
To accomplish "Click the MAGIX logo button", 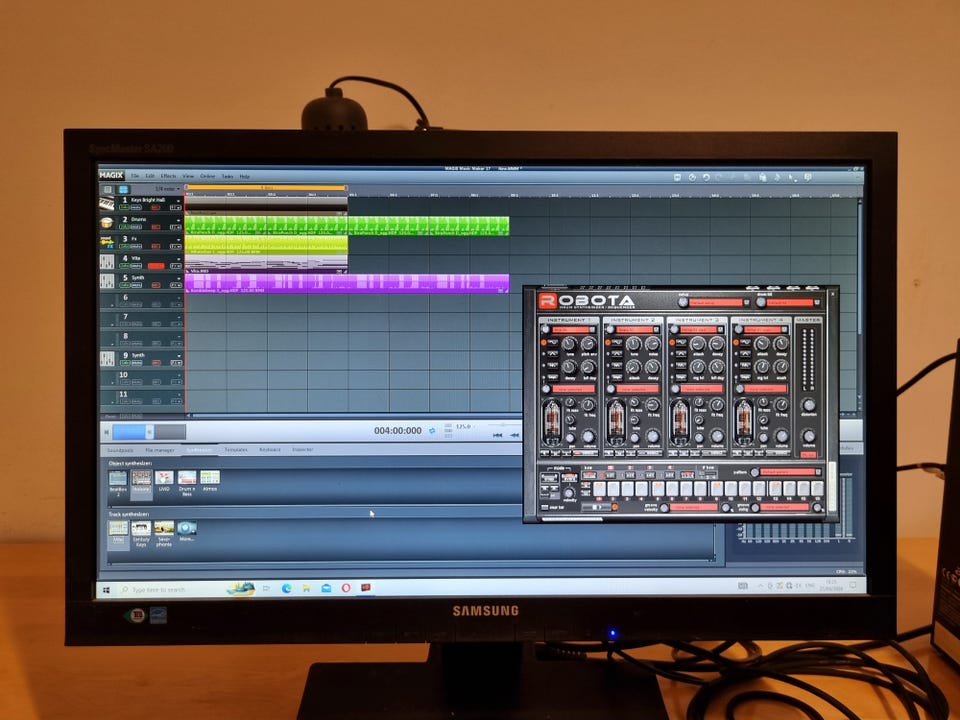I will pyautogui.click(x=111, y=175).
